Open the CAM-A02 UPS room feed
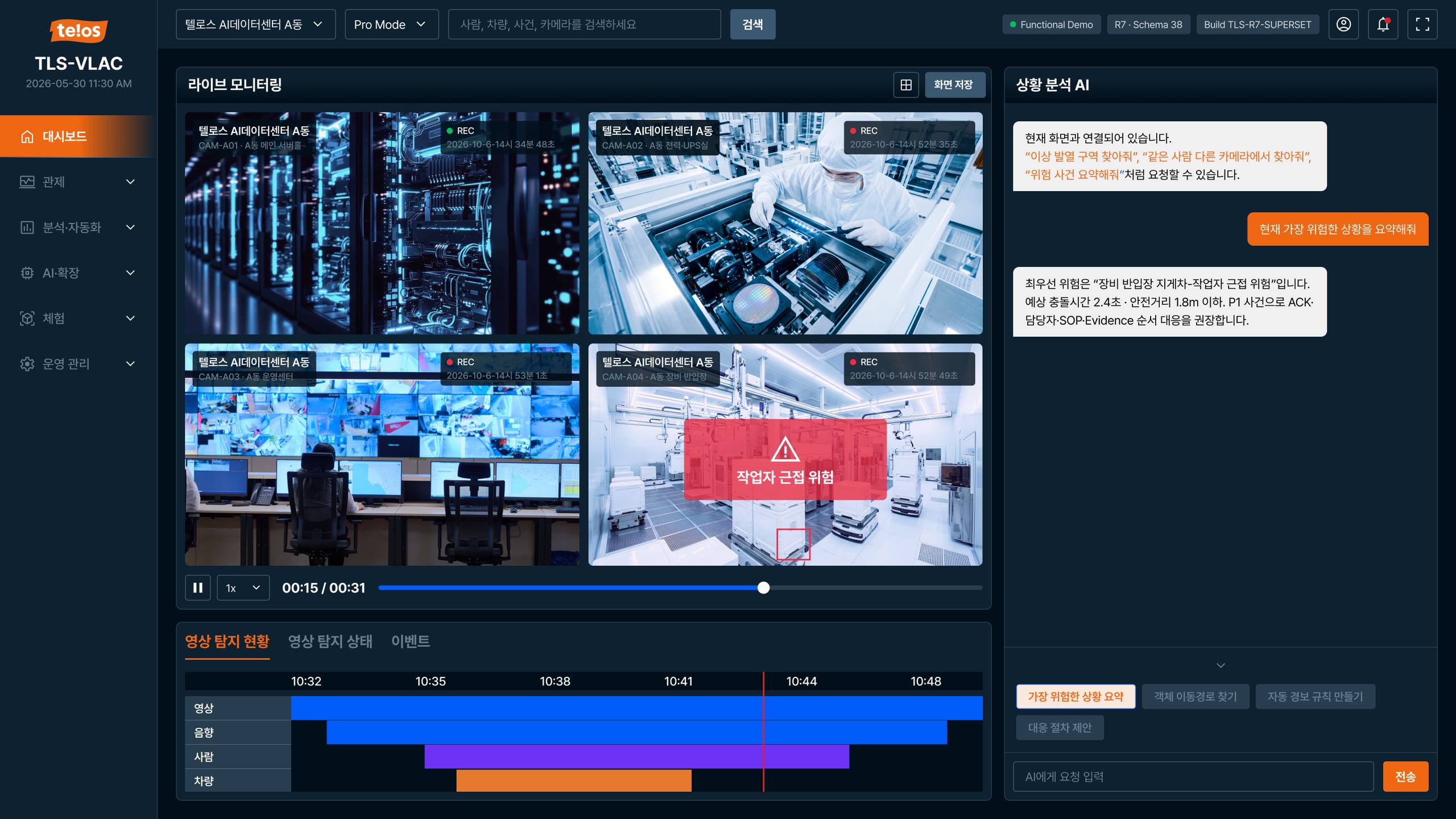 click(x=785, y=223)
